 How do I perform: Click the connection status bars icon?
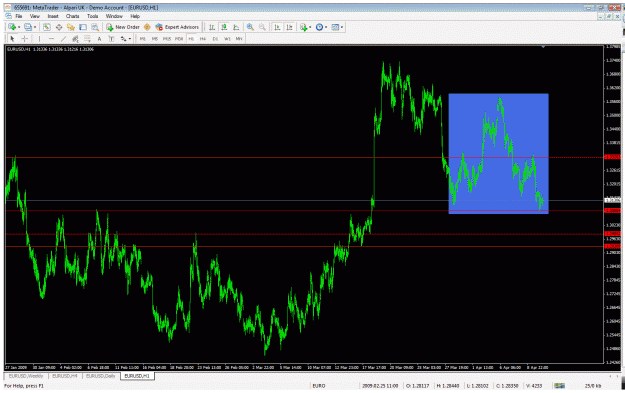560,386
